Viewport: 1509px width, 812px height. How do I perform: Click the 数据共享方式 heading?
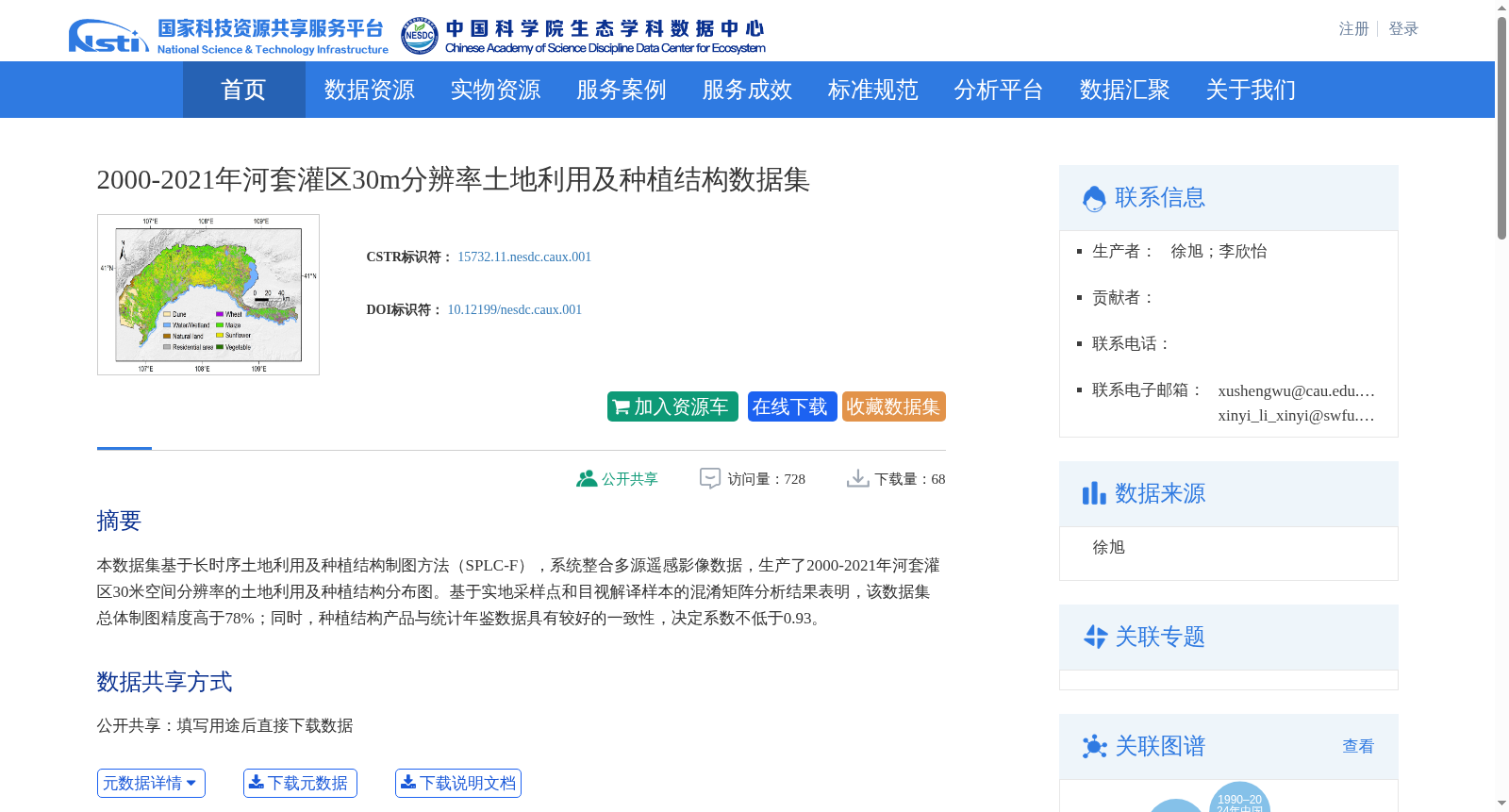coord(164,682)
